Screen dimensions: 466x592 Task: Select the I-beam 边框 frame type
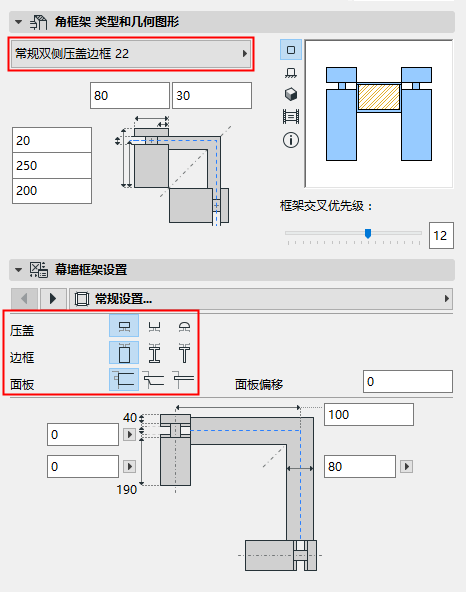(154, 353)
